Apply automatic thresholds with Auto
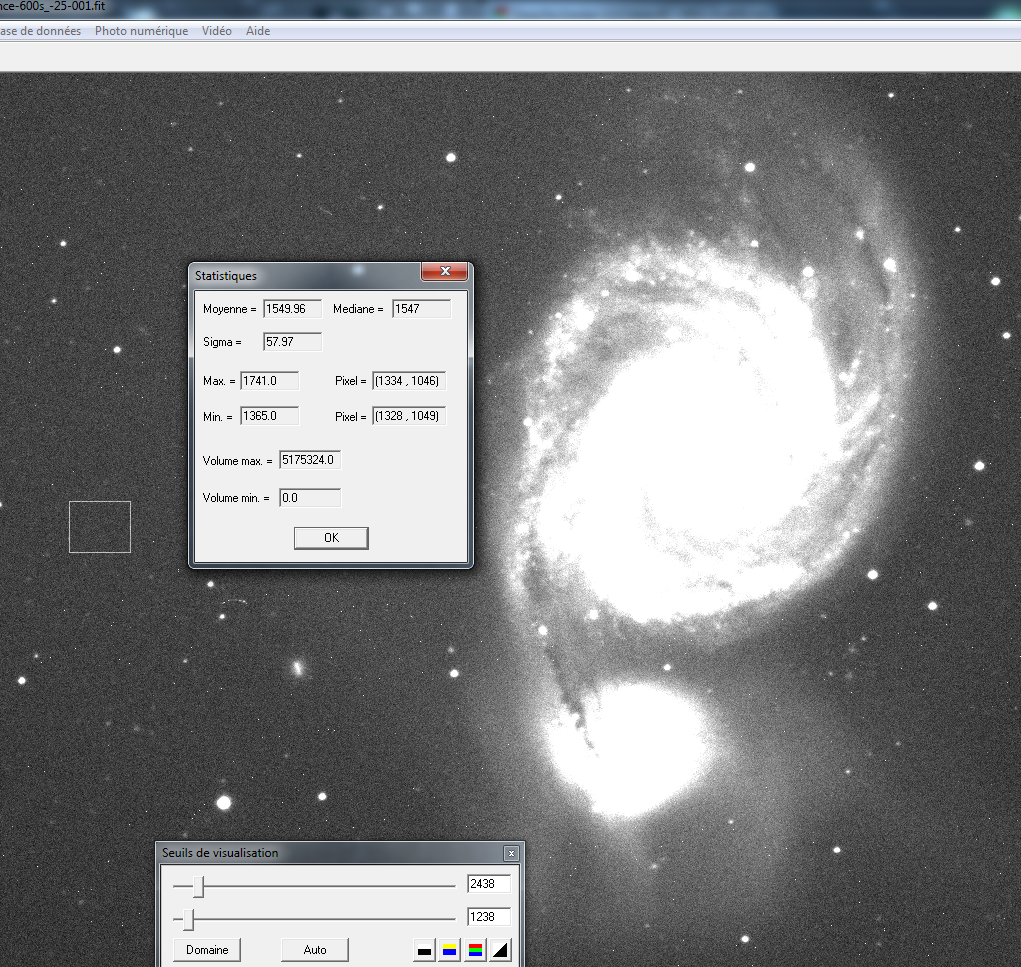Viewport: 1021px width, 967px height. [314, 949]
